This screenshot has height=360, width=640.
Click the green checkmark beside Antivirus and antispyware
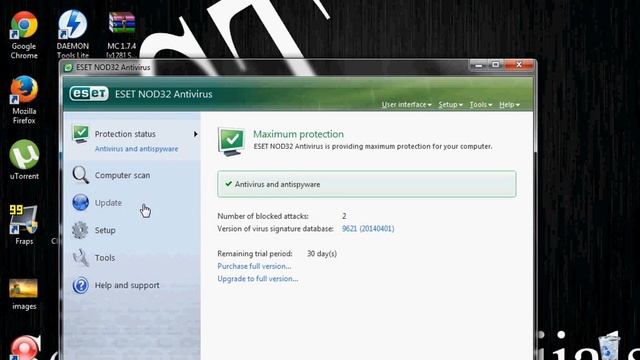(229, 184)
